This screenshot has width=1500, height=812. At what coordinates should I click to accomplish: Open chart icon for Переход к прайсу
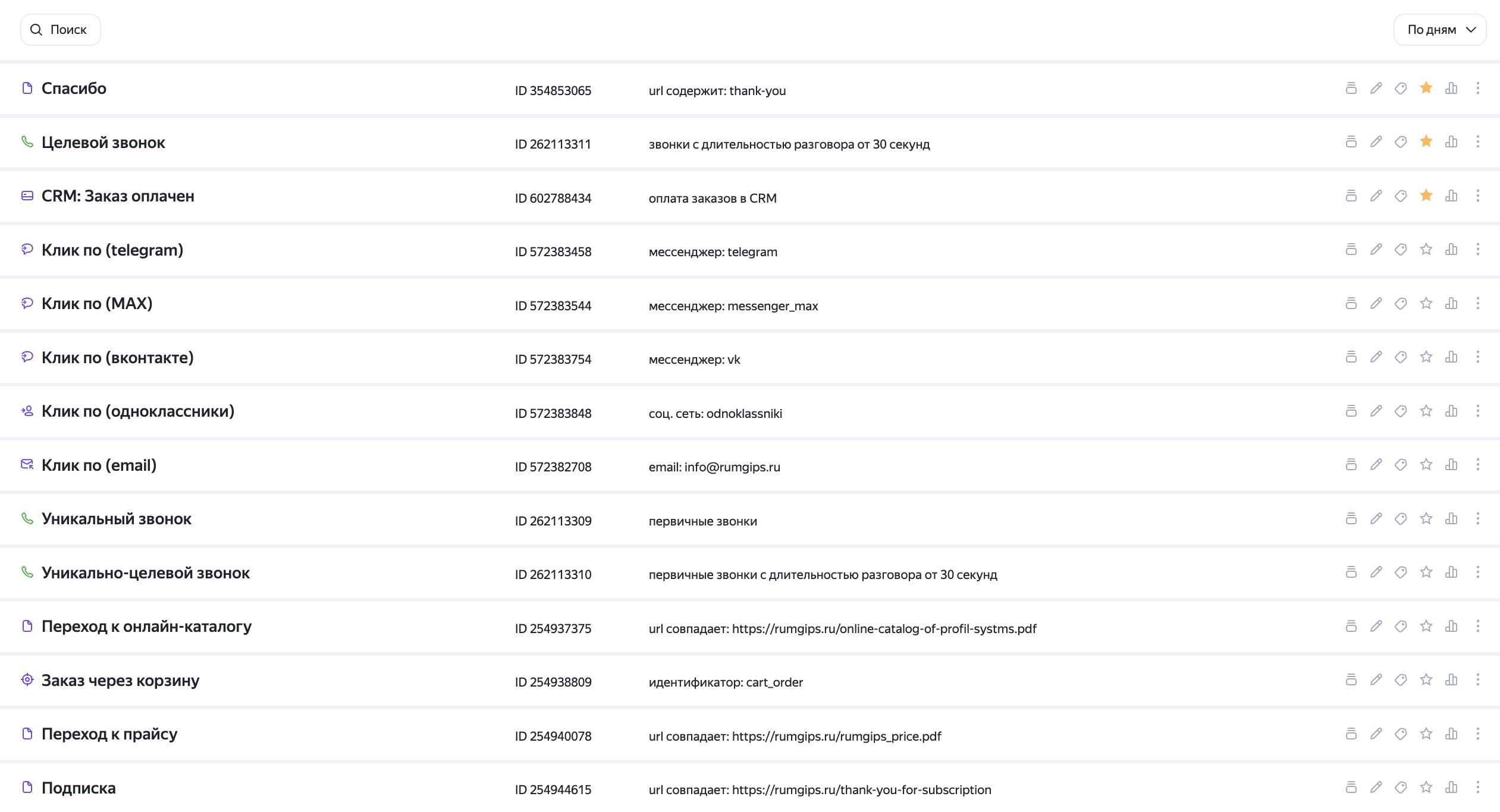click(x=1451, y=734)
